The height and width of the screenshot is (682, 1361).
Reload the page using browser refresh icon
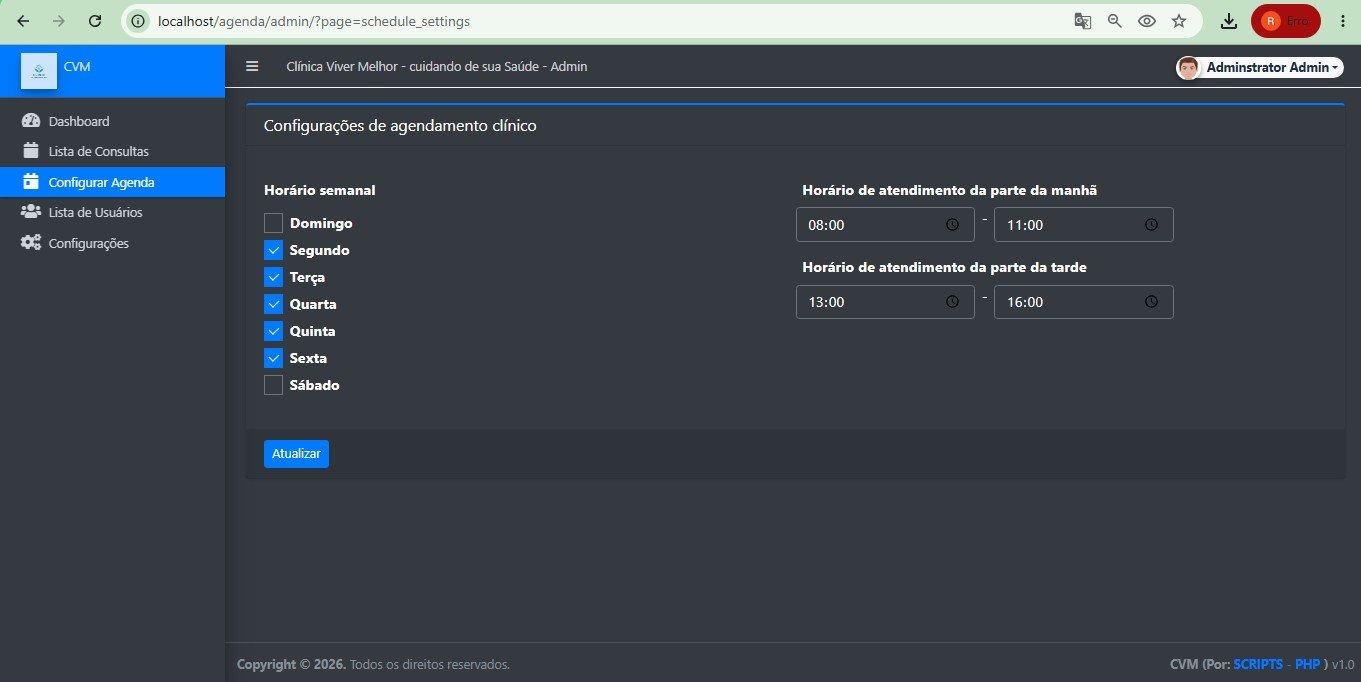tap(95, 20)
